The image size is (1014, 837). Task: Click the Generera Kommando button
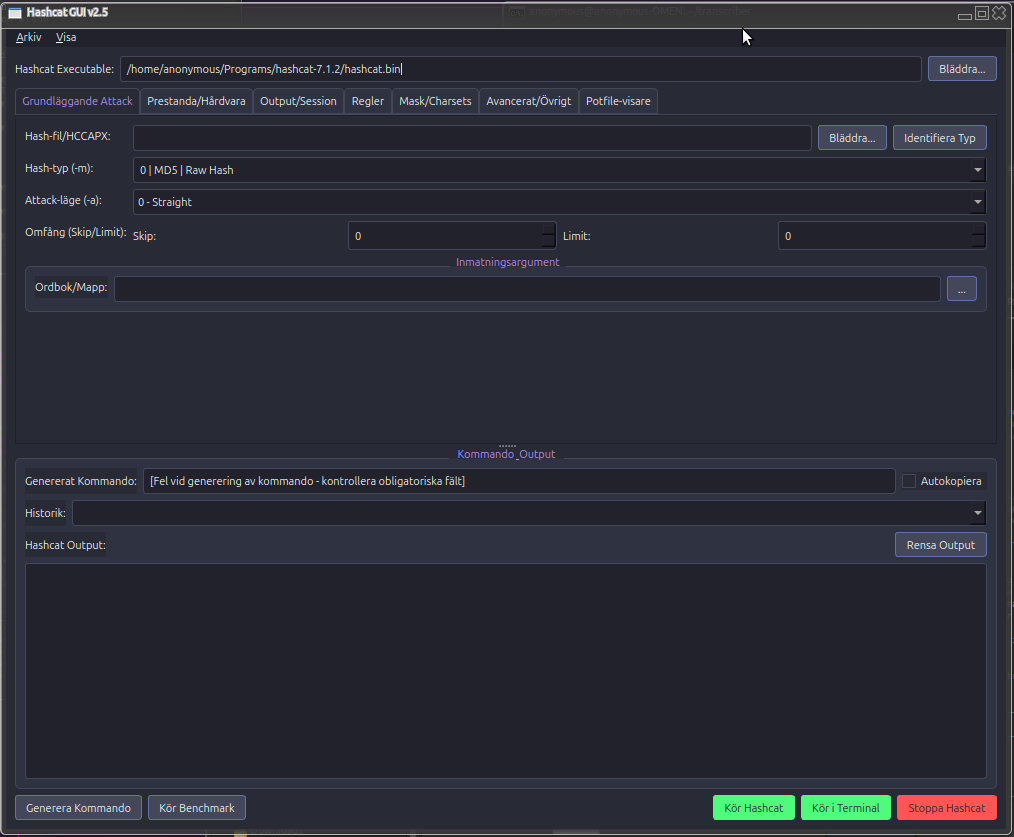coord(78,808)
